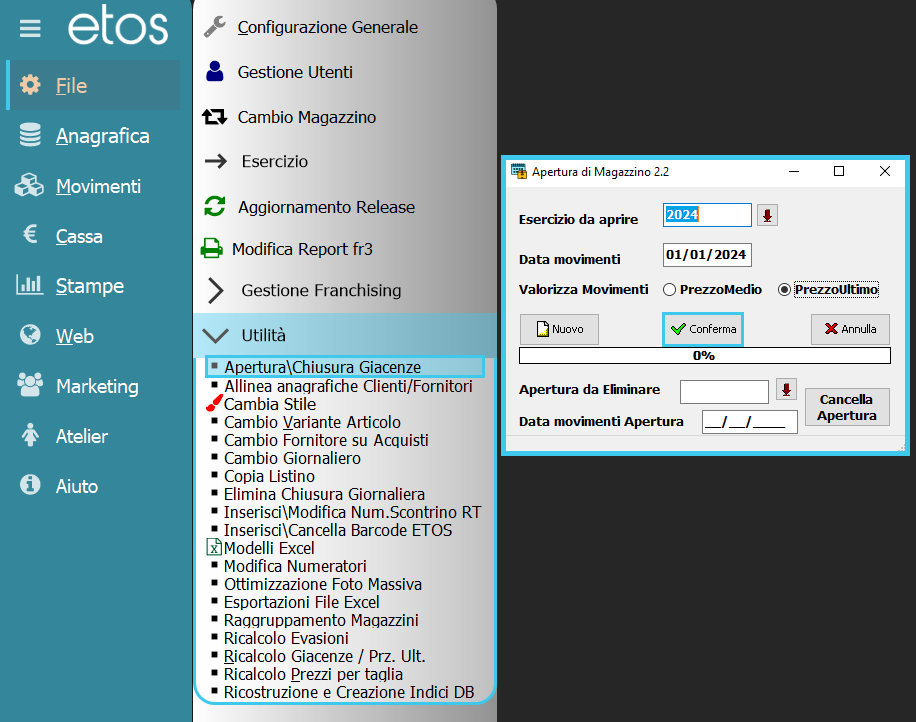916x722 pixels.
Task: Click the Web globe icon
Action: pos(30,335)
